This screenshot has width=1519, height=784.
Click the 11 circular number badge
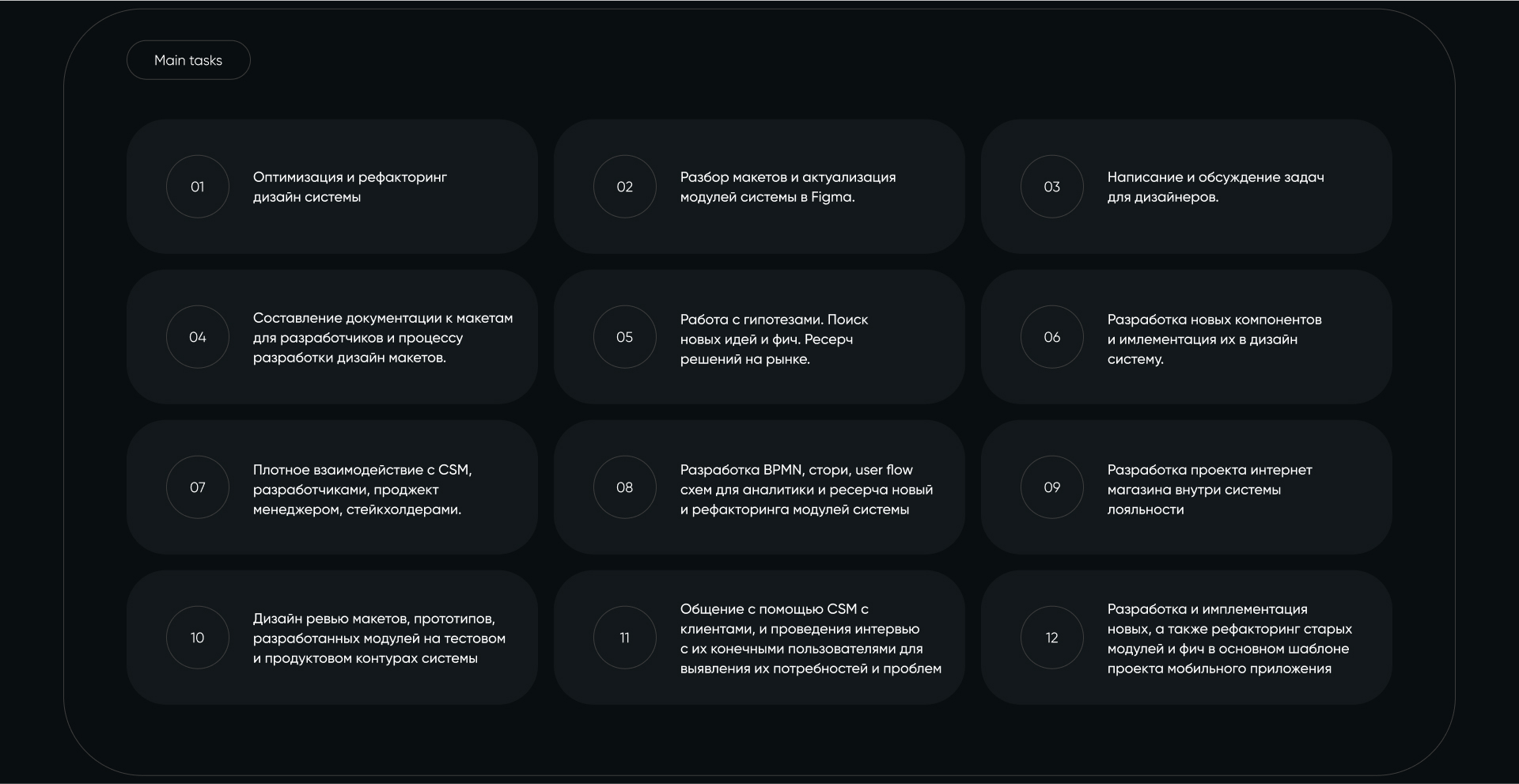coord(625,638)
